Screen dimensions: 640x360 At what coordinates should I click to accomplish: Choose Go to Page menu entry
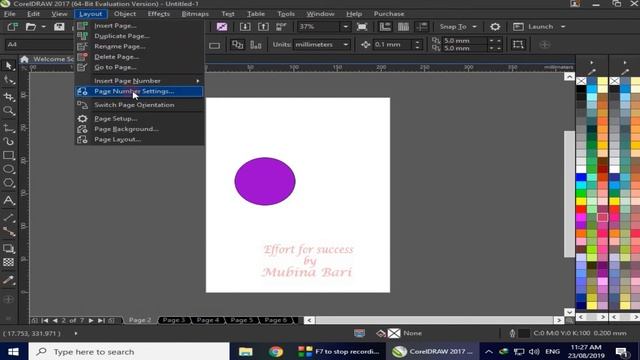pos(139,67)
